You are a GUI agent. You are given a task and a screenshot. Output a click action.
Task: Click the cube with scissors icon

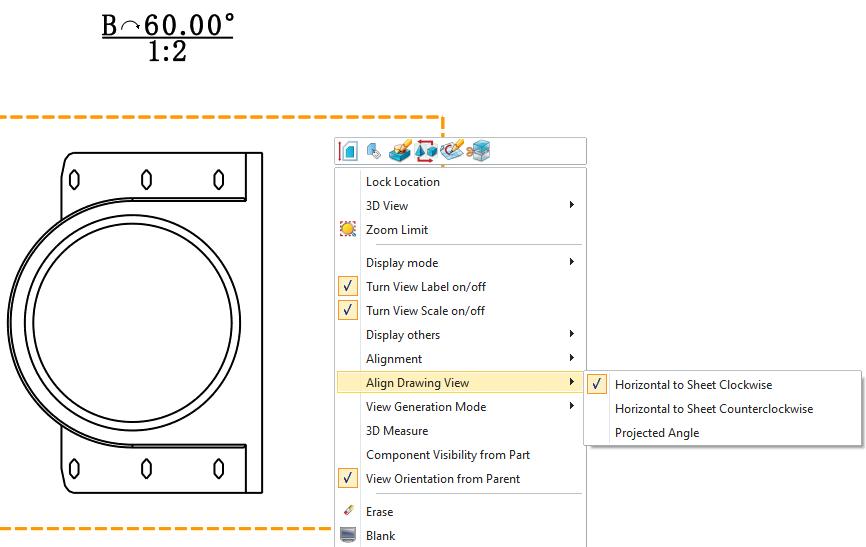tap(478, 151)
